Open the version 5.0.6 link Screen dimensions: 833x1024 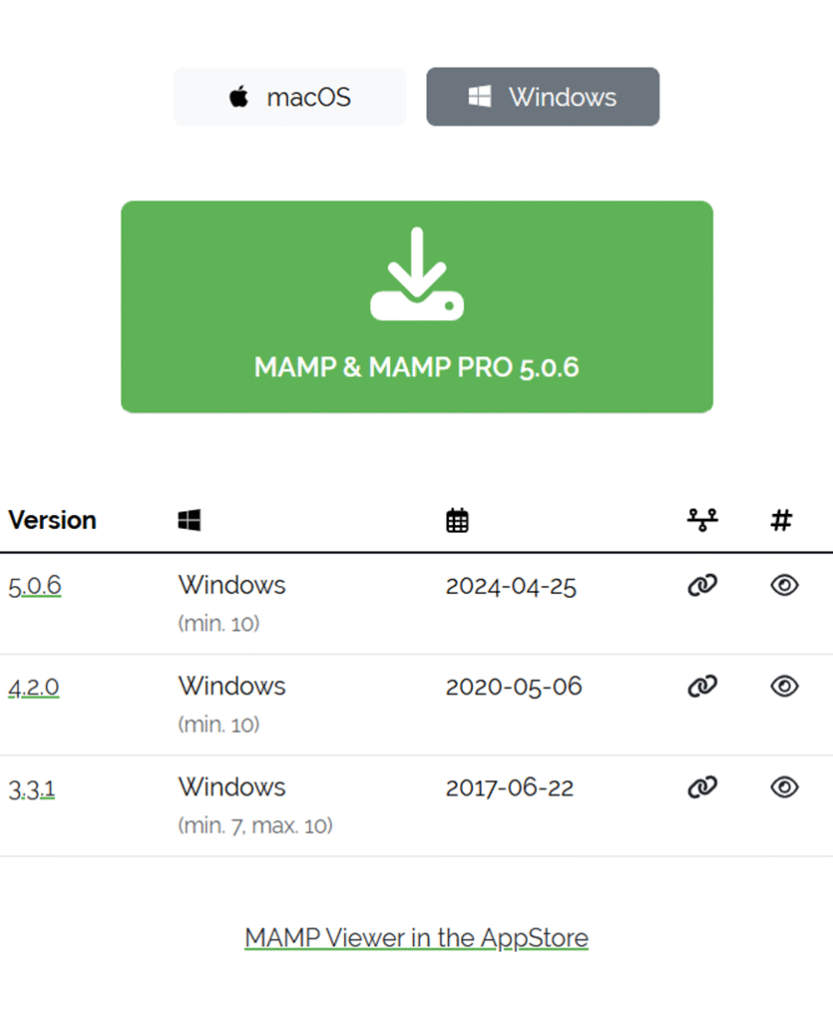[x=35, y=587]
